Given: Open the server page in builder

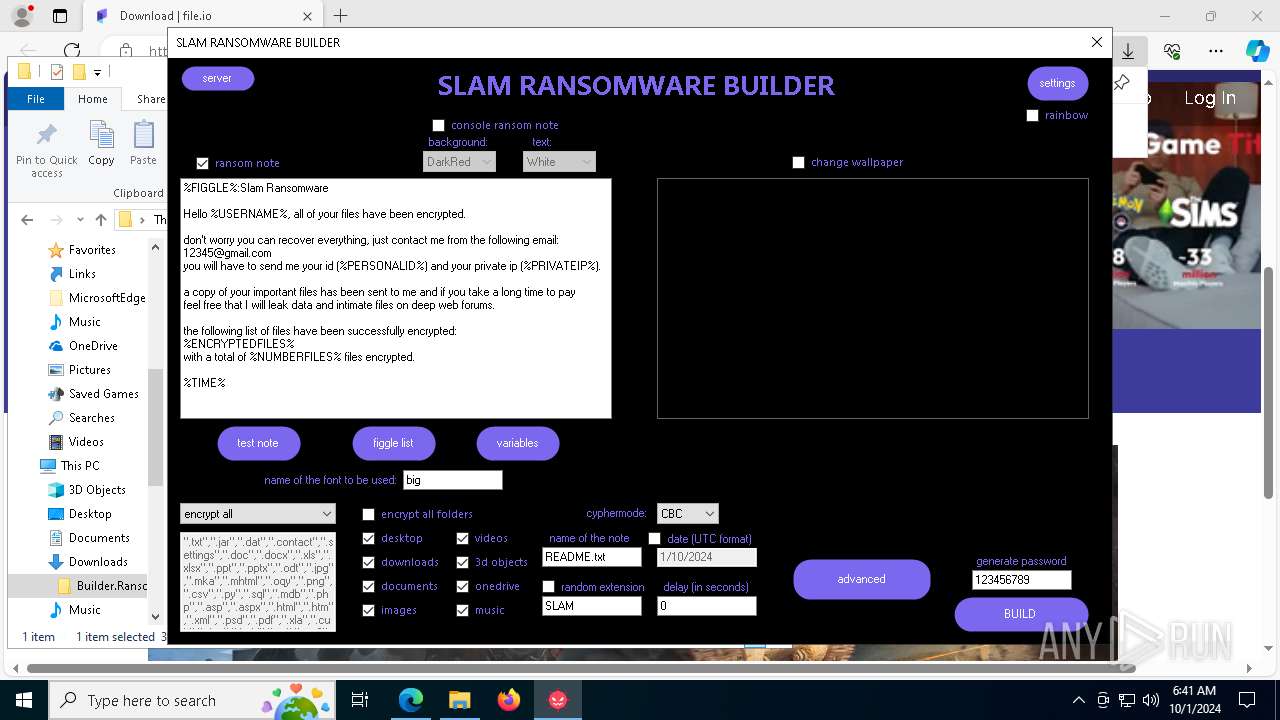Looking at the screenshot, I should pyautogui.click(x=218, y=79).
